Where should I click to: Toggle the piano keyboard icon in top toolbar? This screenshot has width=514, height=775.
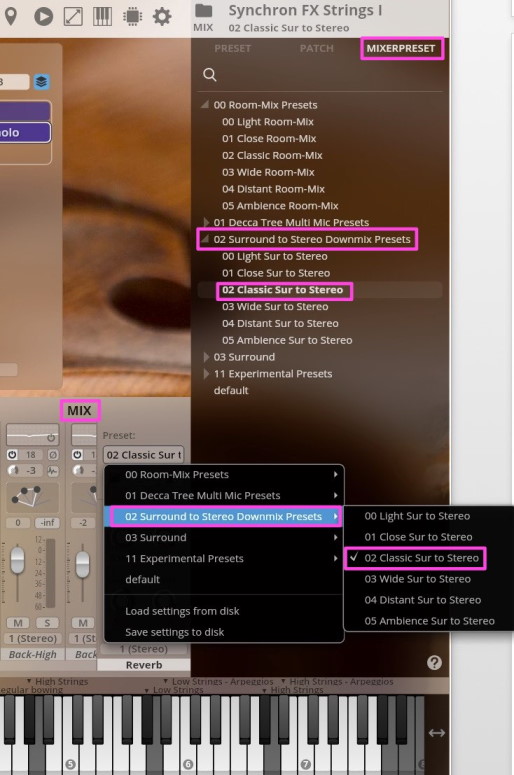(x=102, y=17)
